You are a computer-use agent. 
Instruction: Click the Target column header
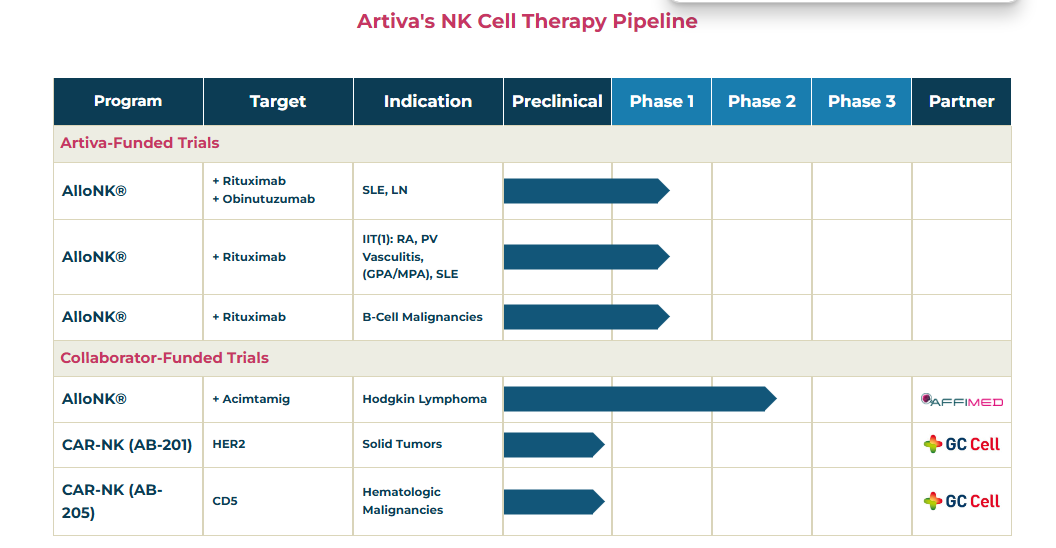click(278, 101)
